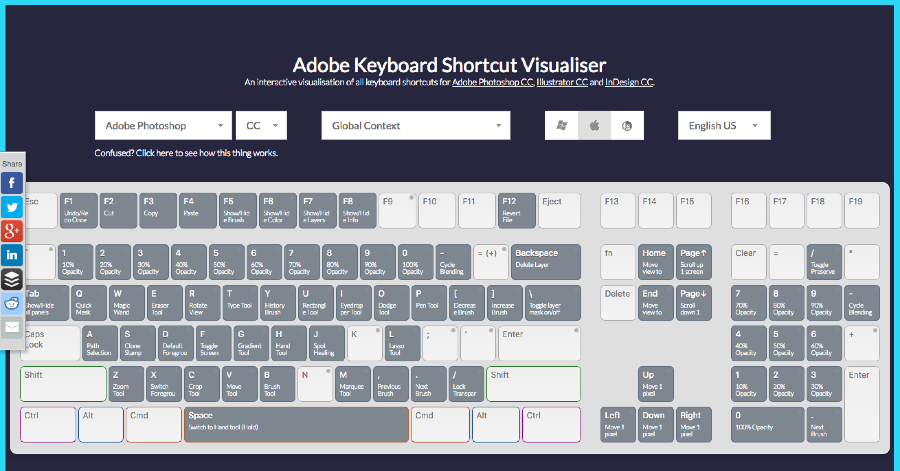This screenshot has height=471, width=900.
Task: Toggle the left Cmd modifier key
Action: tap(153, 424)
